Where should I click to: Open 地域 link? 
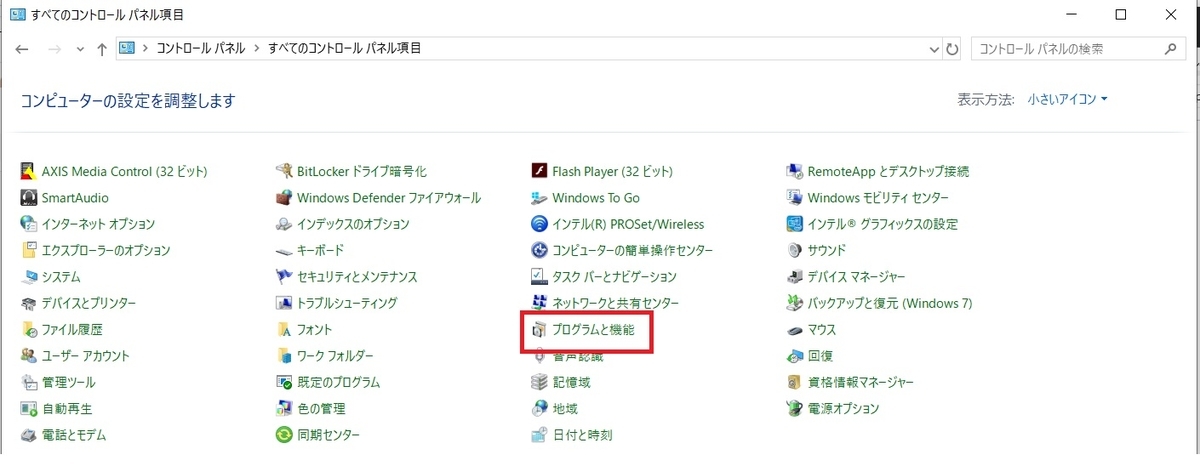pos(565,408)
